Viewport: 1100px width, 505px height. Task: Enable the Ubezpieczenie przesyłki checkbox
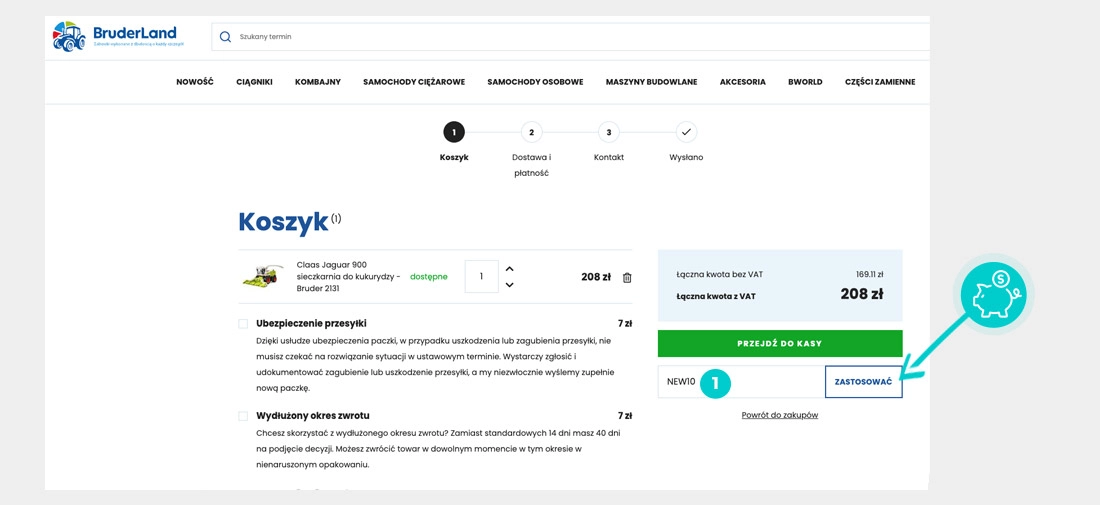tap(243, 324)
